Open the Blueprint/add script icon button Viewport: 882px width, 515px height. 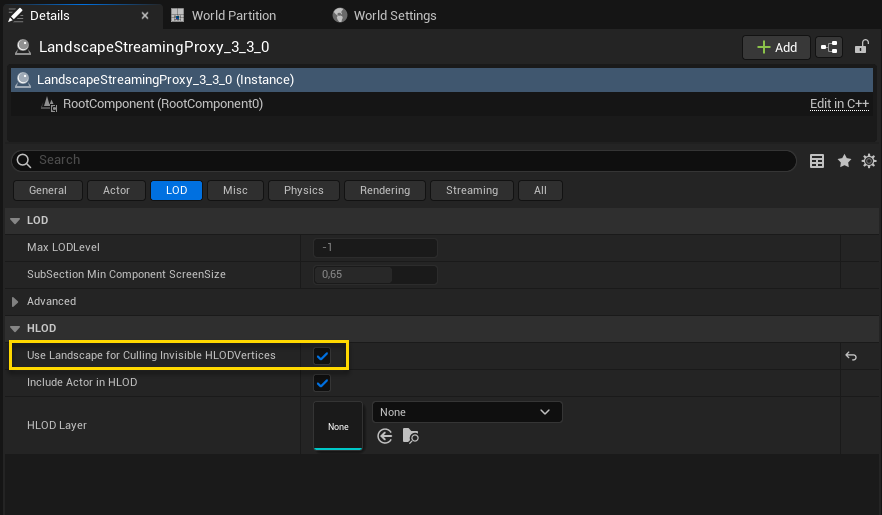(x=829, y=47)
